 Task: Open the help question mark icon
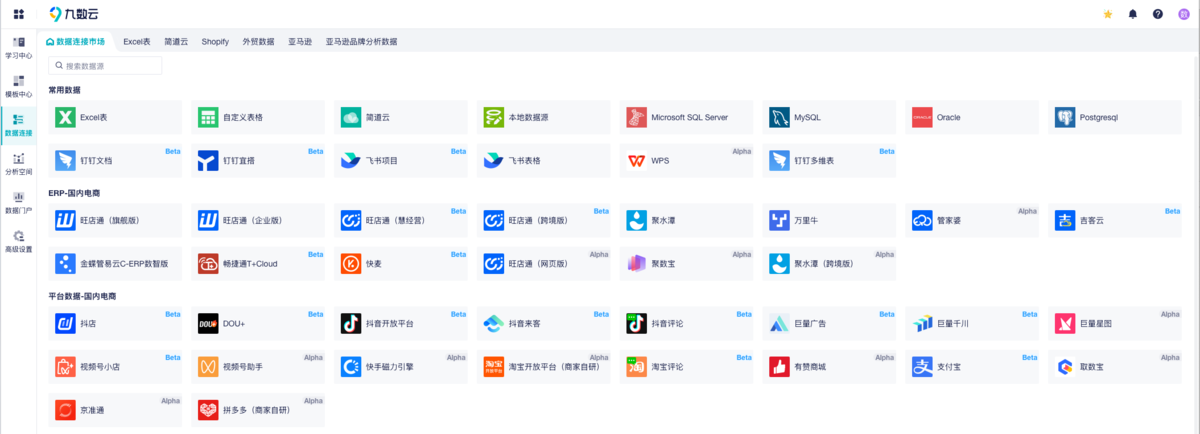[x=1158, y=14]
